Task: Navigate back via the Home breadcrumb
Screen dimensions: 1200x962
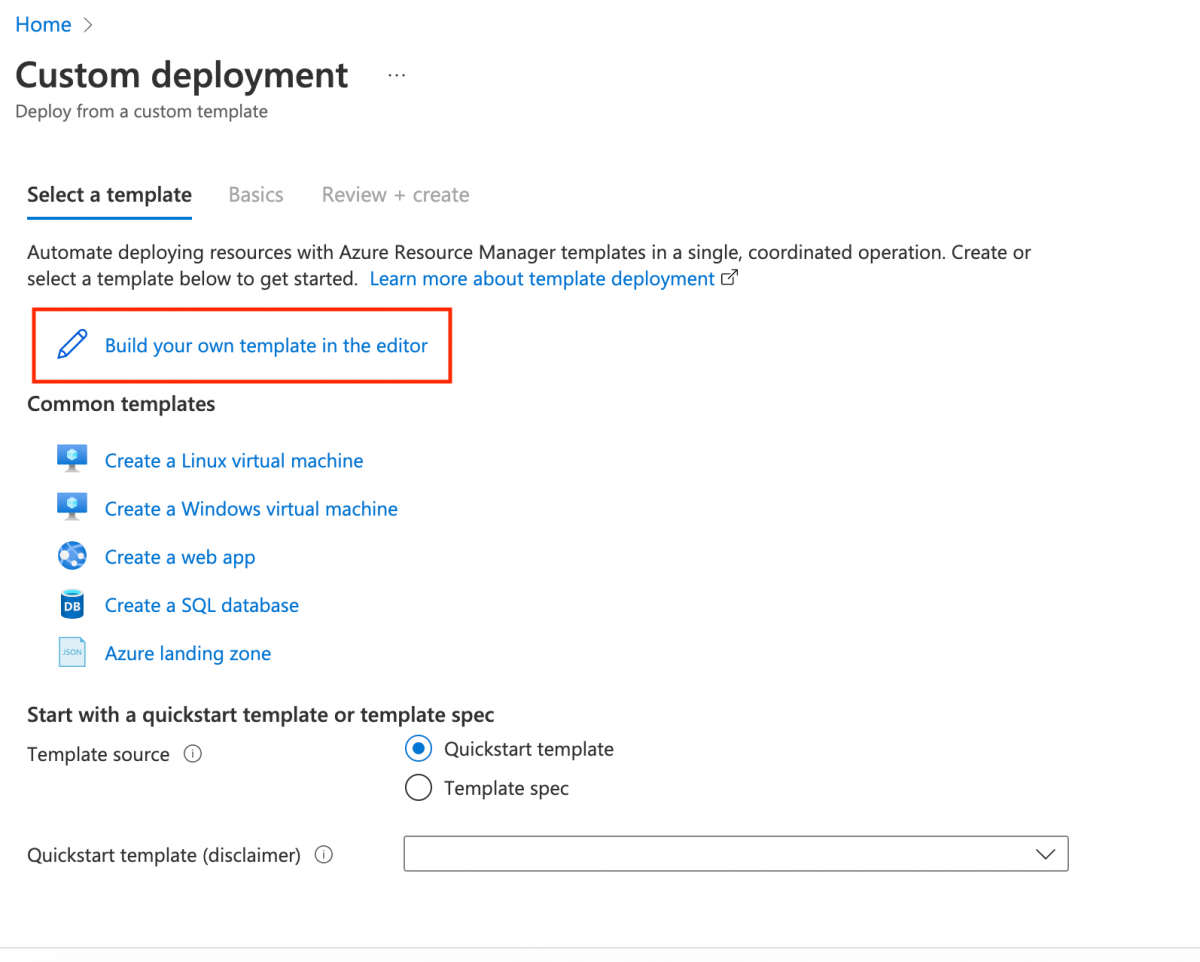Action: 43,24
